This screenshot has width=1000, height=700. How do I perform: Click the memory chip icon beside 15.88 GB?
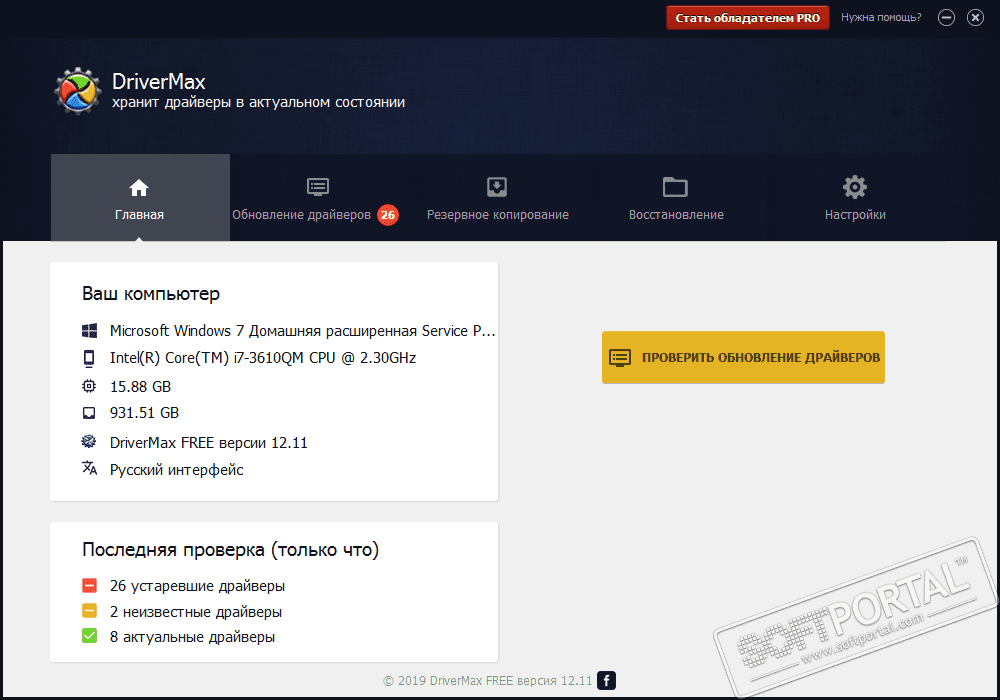(89, 386)
